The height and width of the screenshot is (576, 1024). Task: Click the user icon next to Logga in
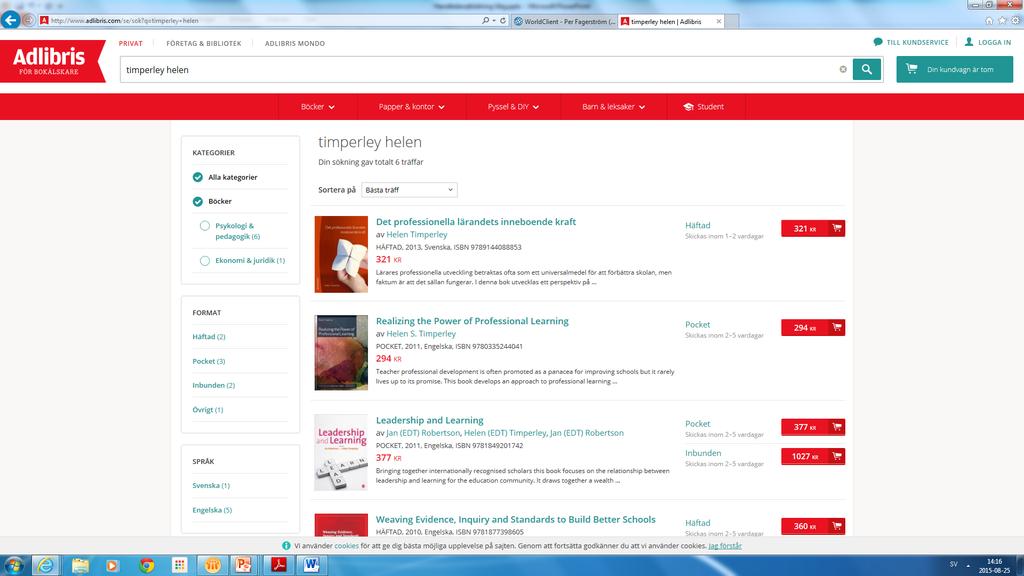click(x=969, y=42)
